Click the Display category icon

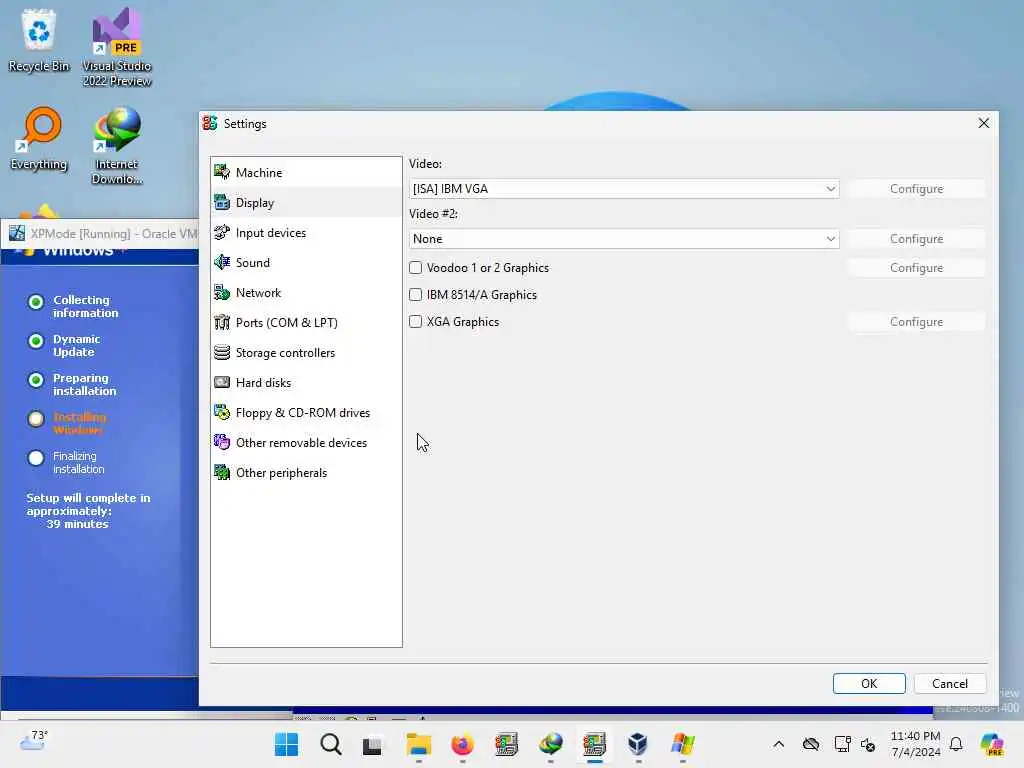[x=222, y=202]
